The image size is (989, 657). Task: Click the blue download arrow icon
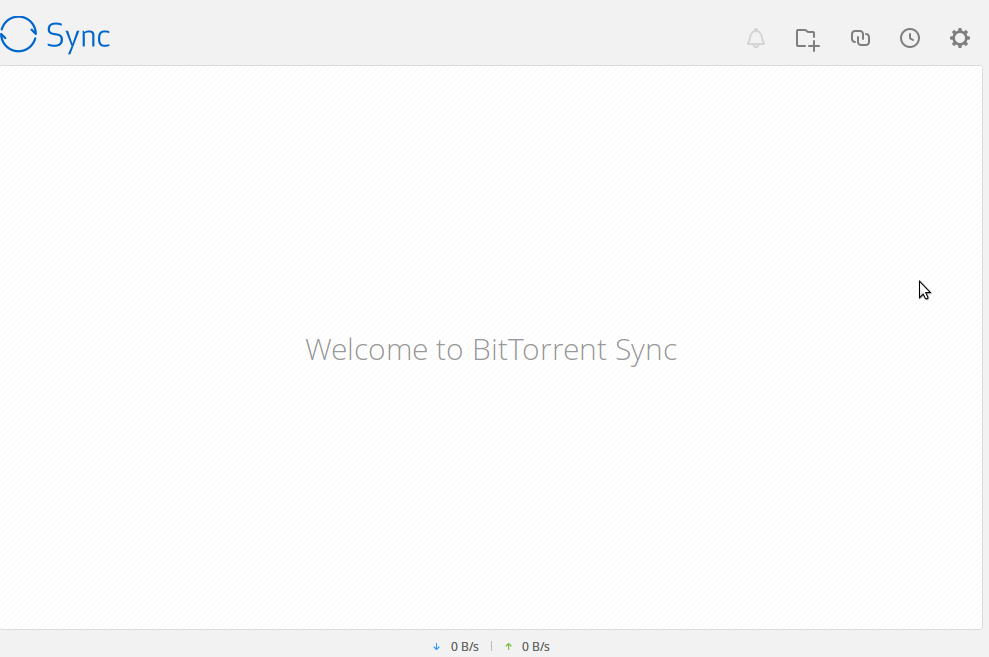tap(436, 647)
